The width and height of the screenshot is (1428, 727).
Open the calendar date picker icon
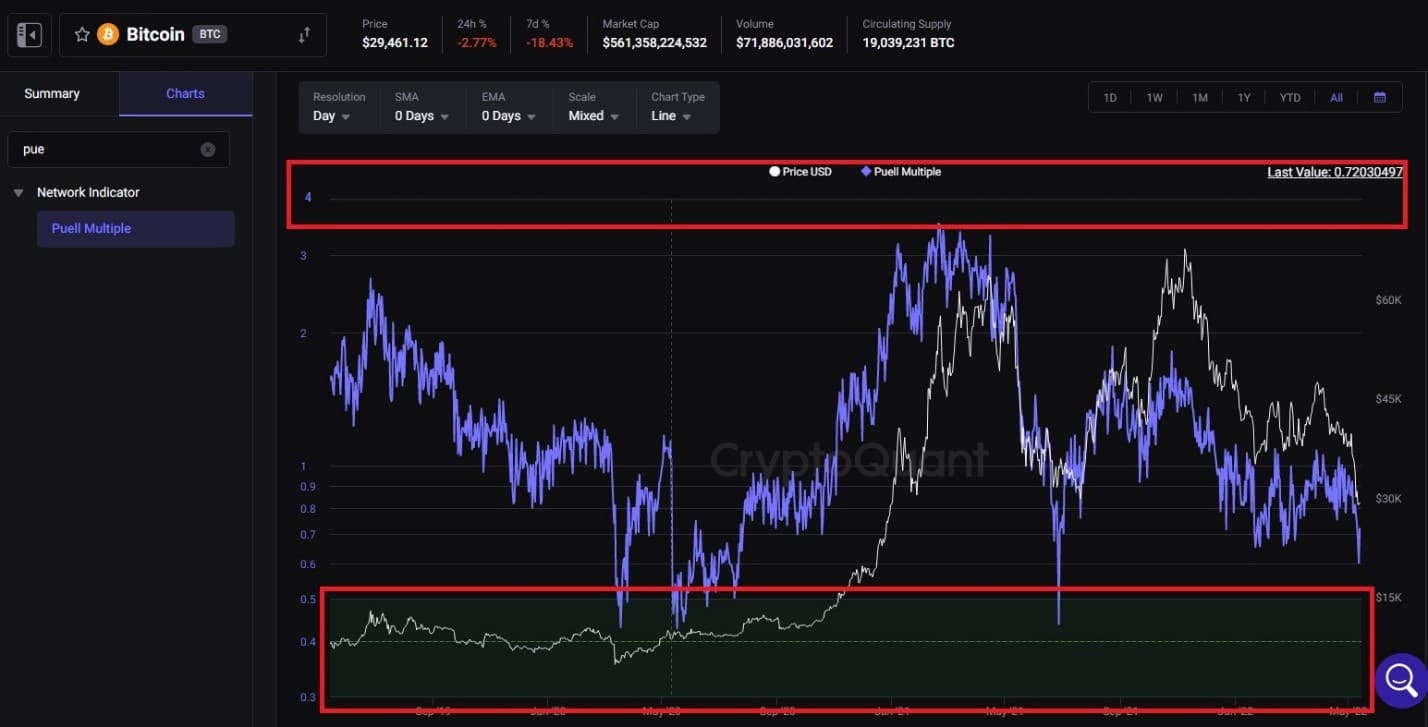click(x=1380, y=98)
